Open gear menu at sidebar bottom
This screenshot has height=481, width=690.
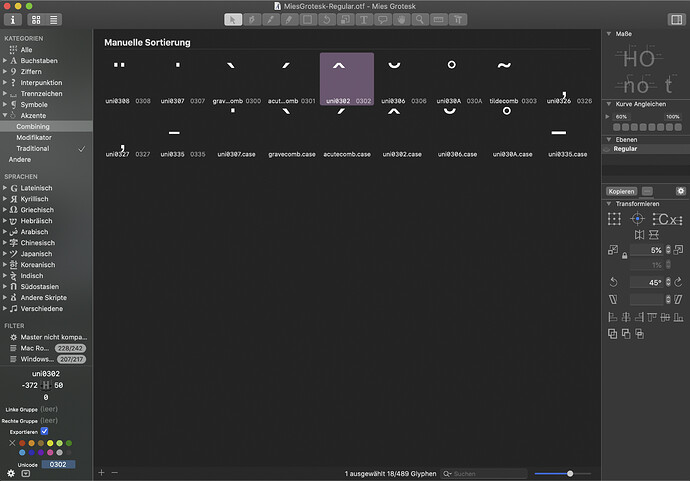(11, 474)
